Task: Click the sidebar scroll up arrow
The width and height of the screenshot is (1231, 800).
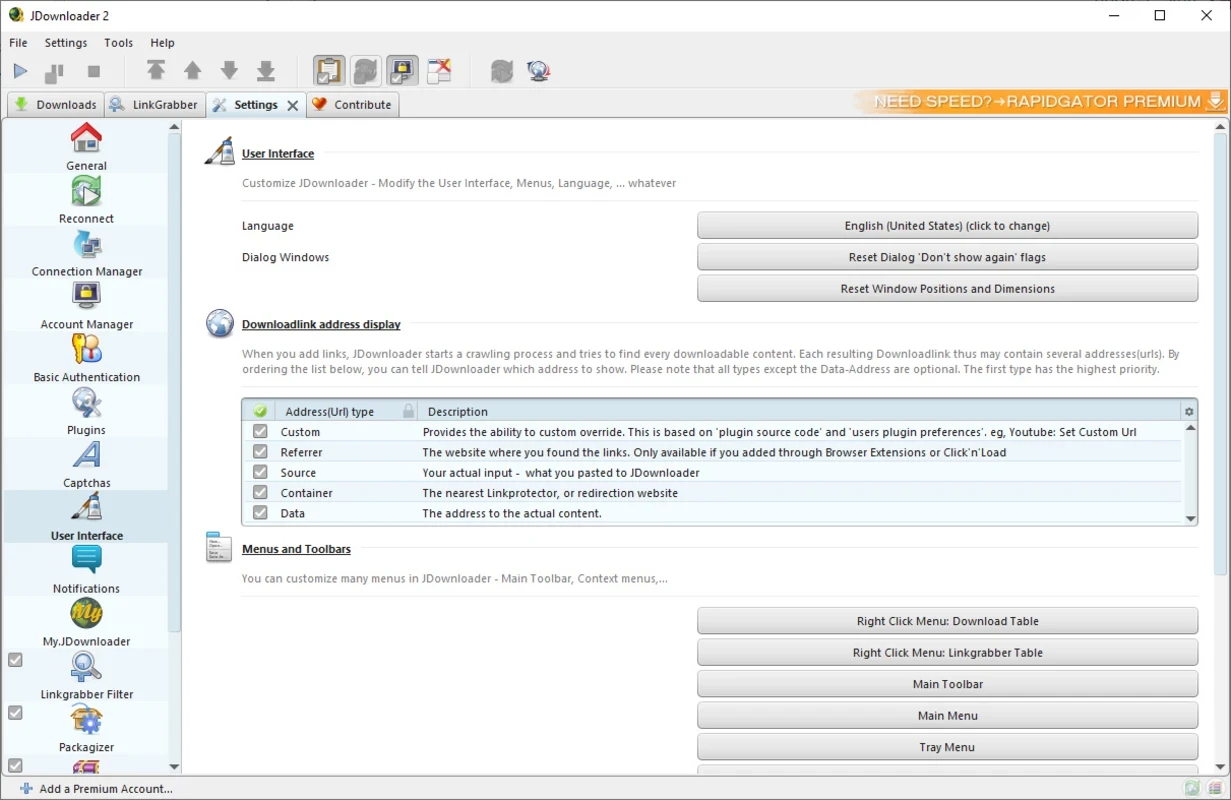Action: pyautogui.click(x=174, y=127)
